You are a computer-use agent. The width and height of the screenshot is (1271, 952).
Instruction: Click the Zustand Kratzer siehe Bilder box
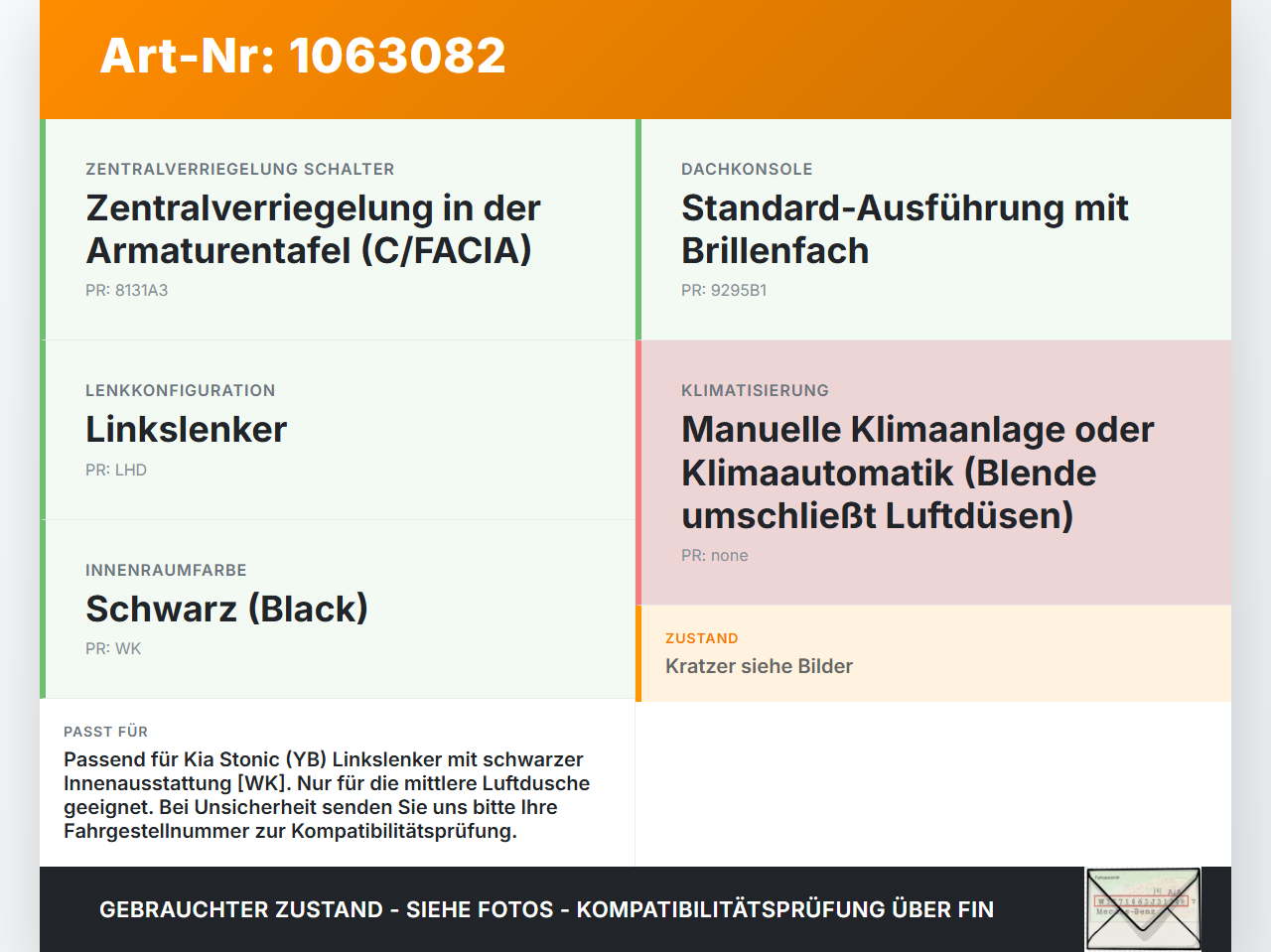coord(933,653)
